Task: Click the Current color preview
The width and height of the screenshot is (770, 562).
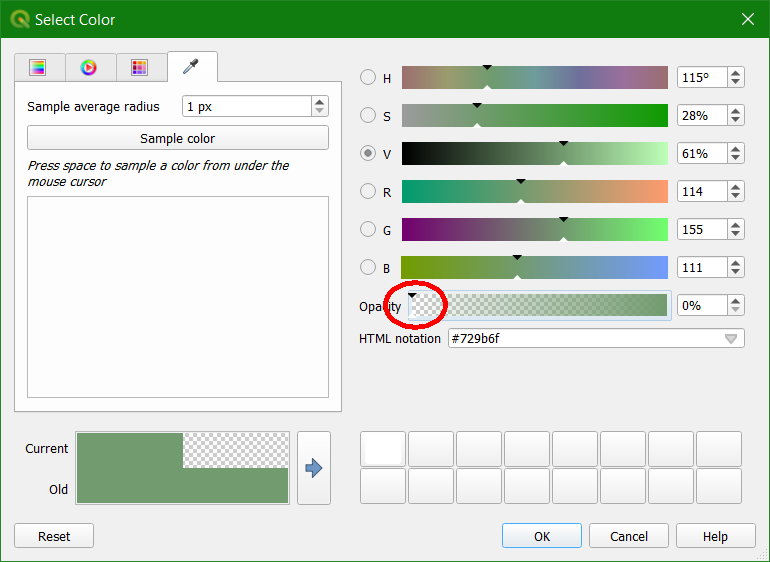Action: 183,450
